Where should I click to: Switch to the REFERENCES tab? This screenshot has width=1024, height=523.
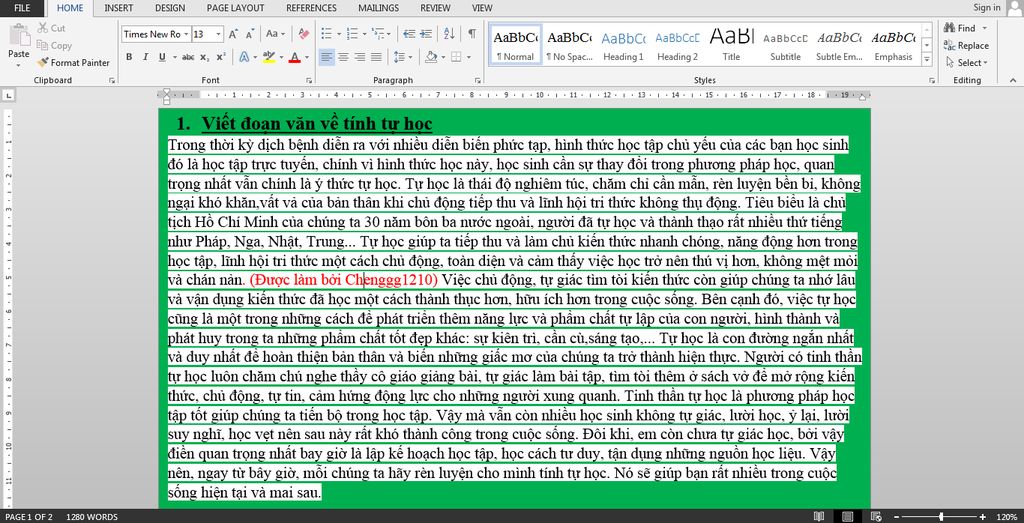pyautogui.click(x=312, y=8)
